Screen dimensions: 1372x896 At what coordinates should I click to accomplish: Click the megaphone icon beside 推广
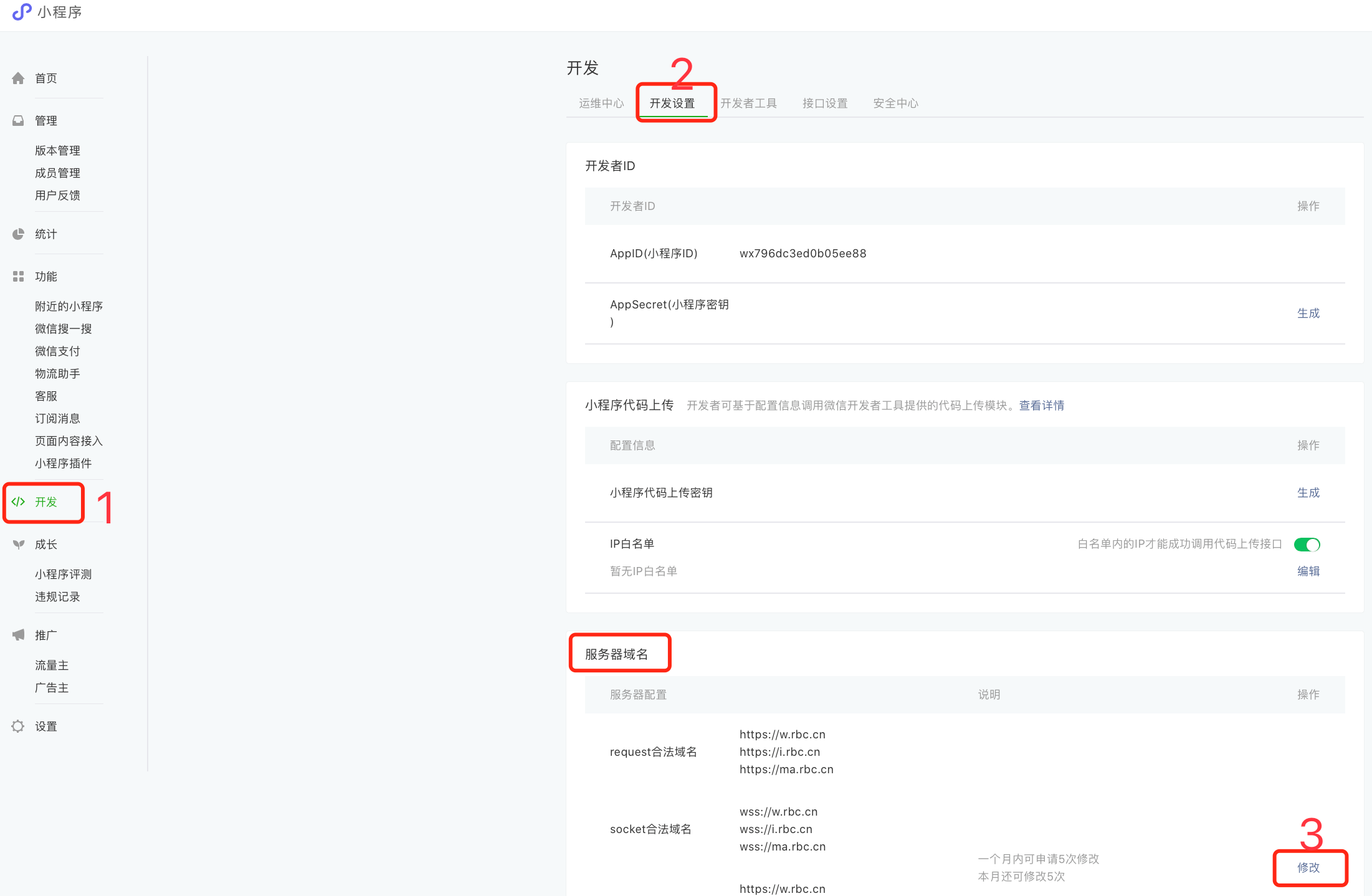coord(18,636)
